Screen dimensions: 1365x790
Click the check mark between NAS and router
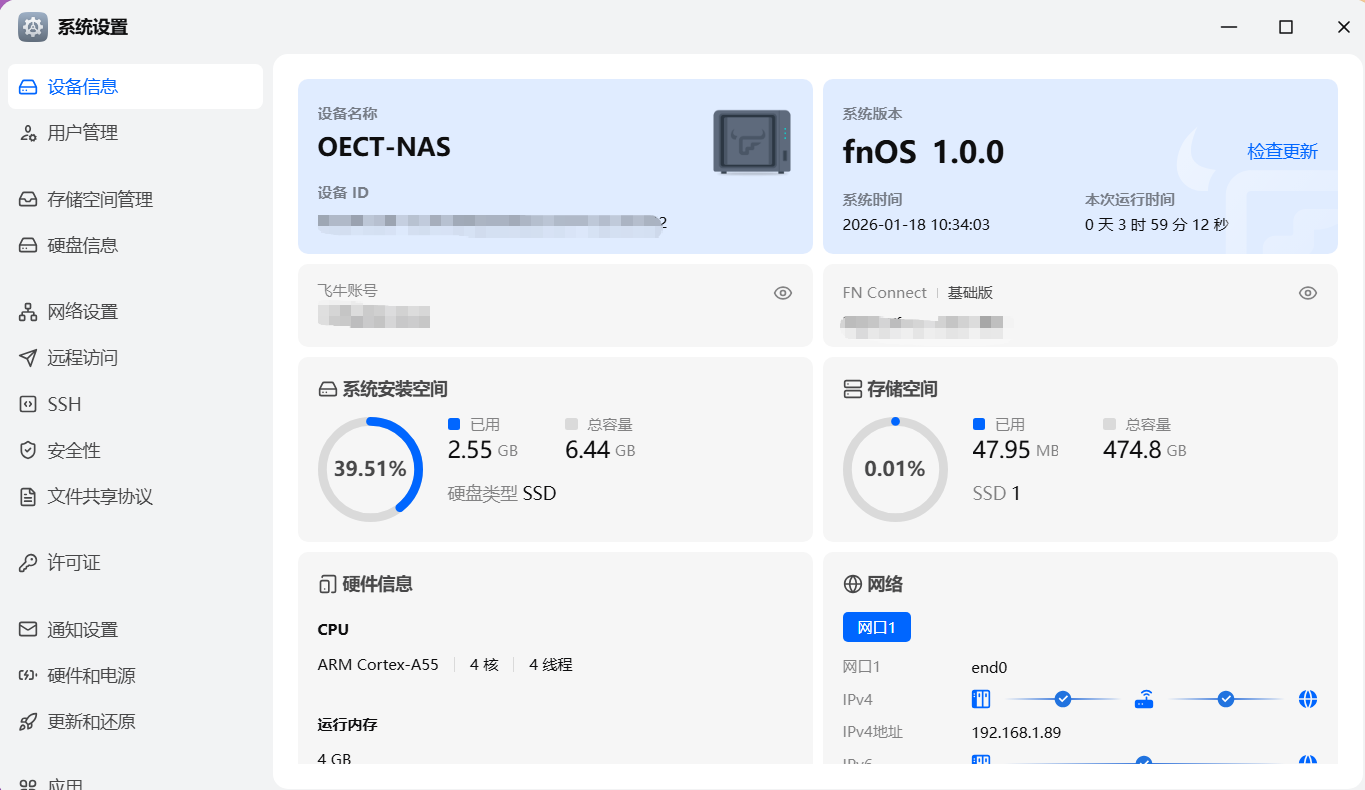pos(1063,699)
